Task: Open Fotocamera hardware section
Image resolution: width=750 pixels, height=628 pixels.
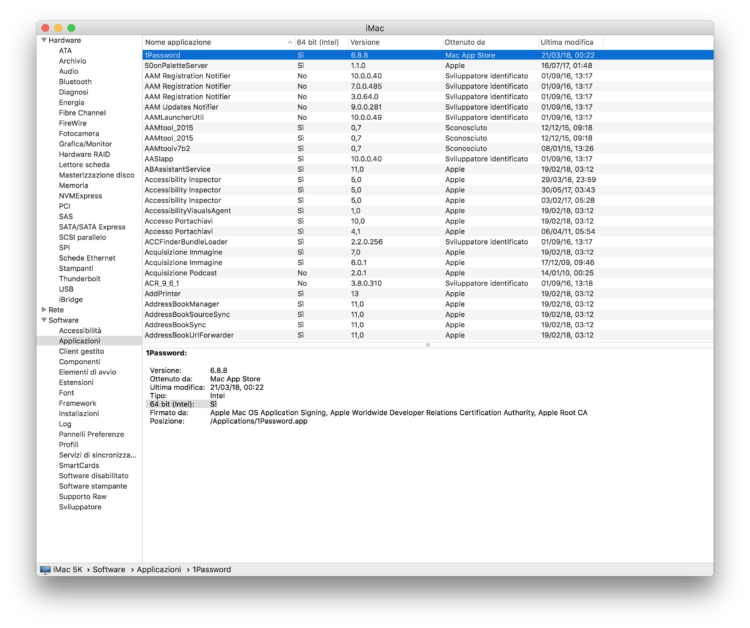Action: pyautogui.click(x=79, y=133)
